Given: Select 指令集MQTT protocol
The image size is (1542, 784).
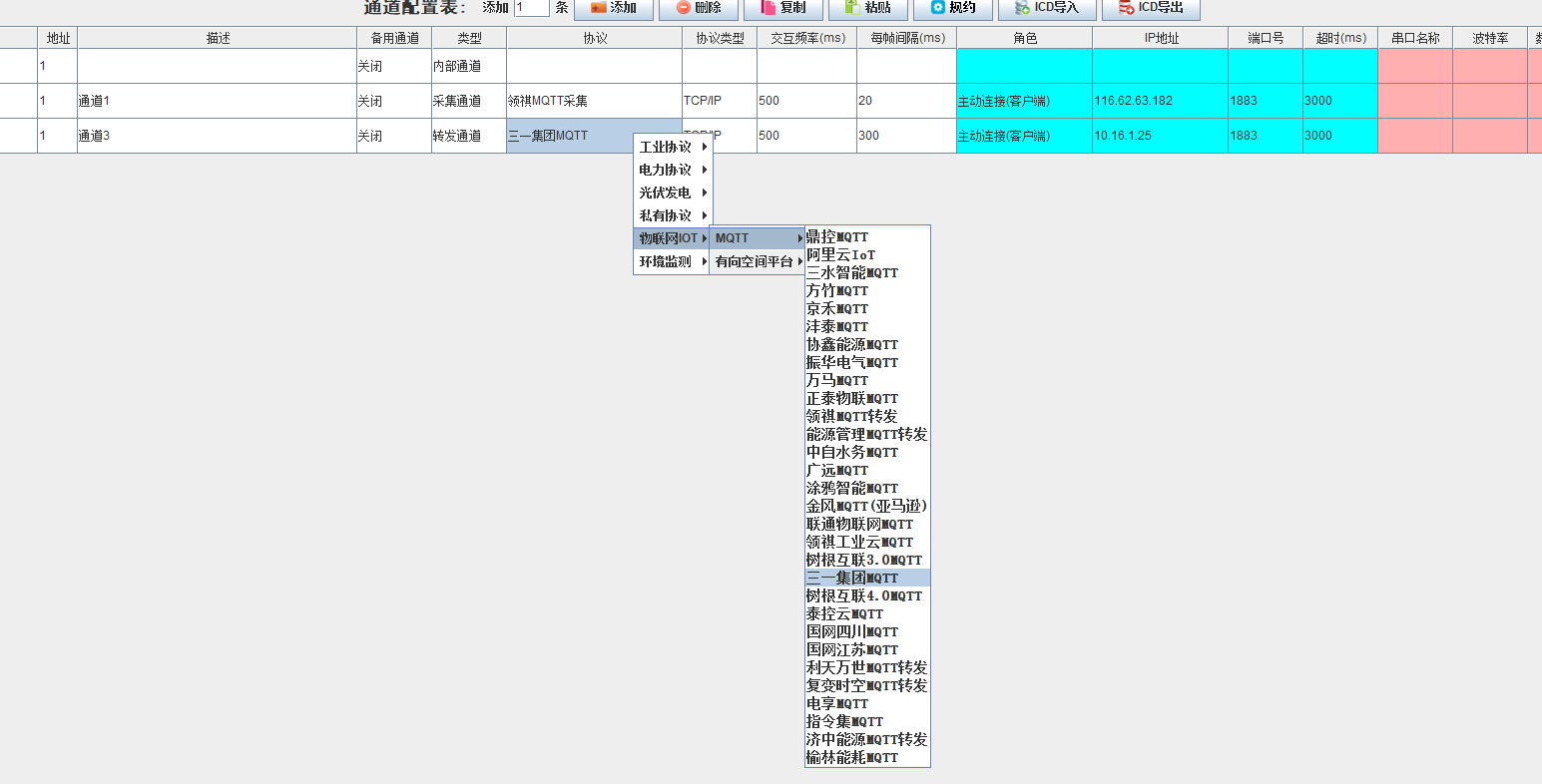Looking at the screenshot, I should [x=867, y=721].
